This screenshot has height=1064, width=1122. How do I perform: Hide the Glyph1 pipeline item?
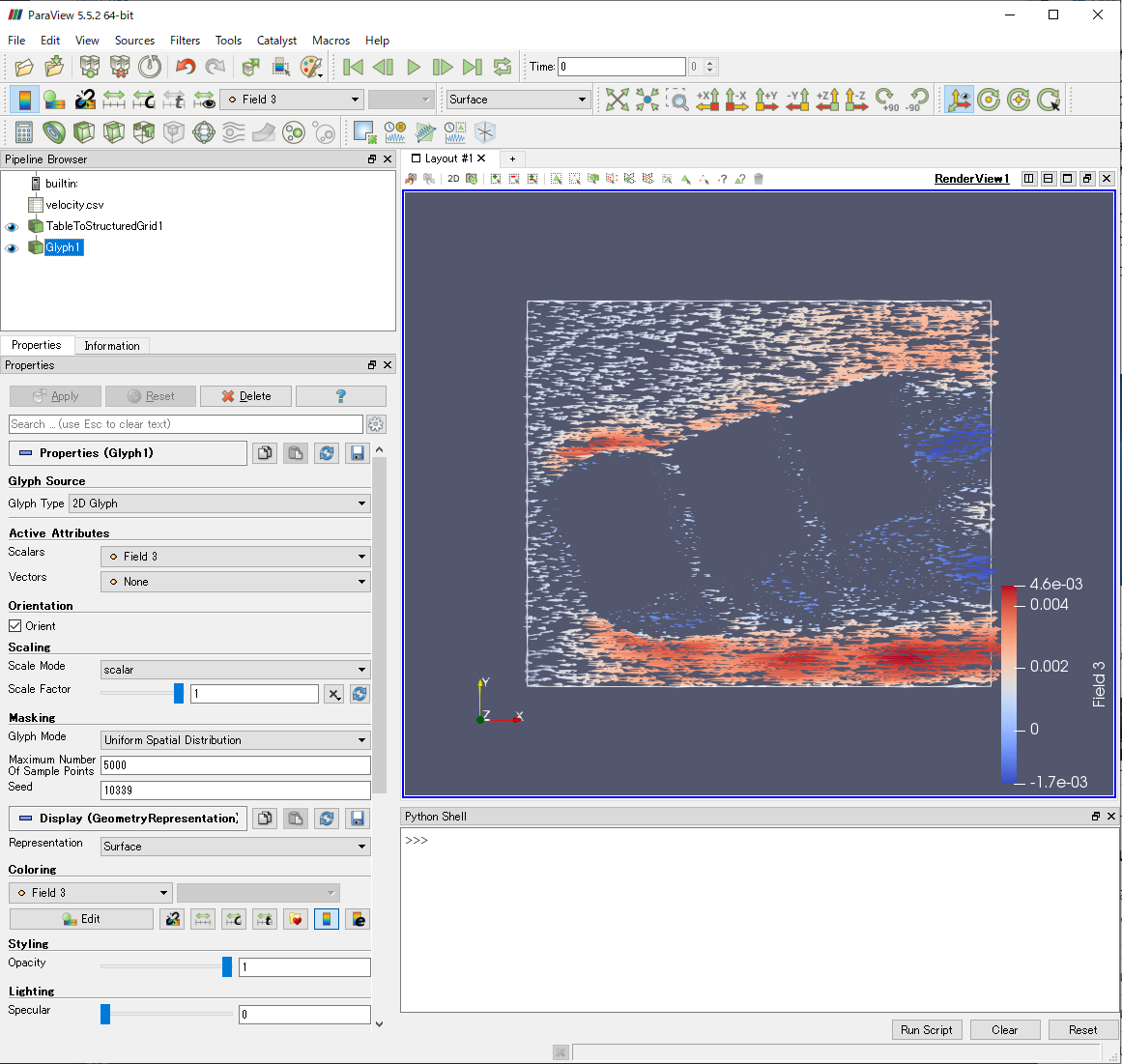[x=12, y=247]
